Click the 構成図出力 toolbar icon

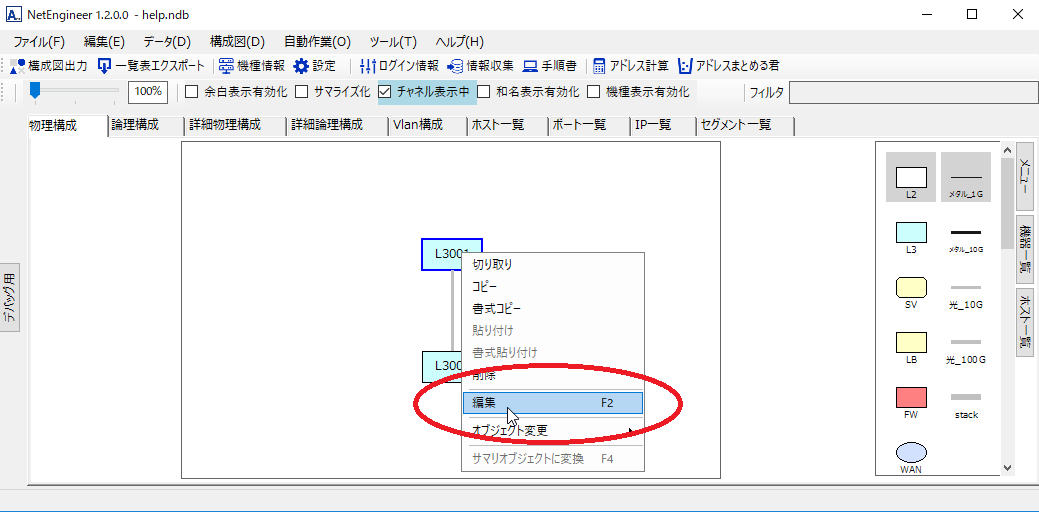click(x=18, y=66)
